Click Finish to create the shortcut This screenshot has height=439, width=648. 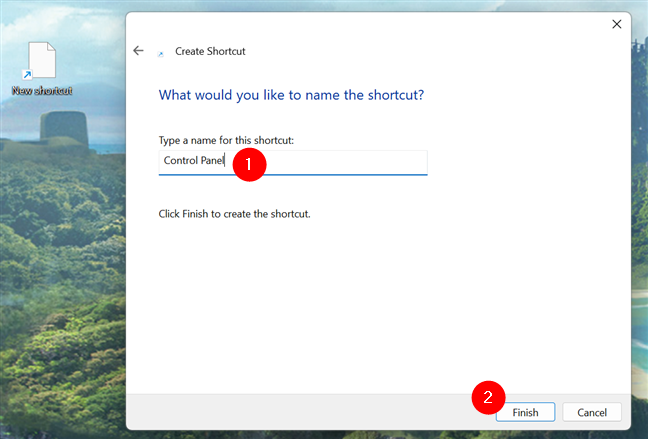tap(525, 412)
